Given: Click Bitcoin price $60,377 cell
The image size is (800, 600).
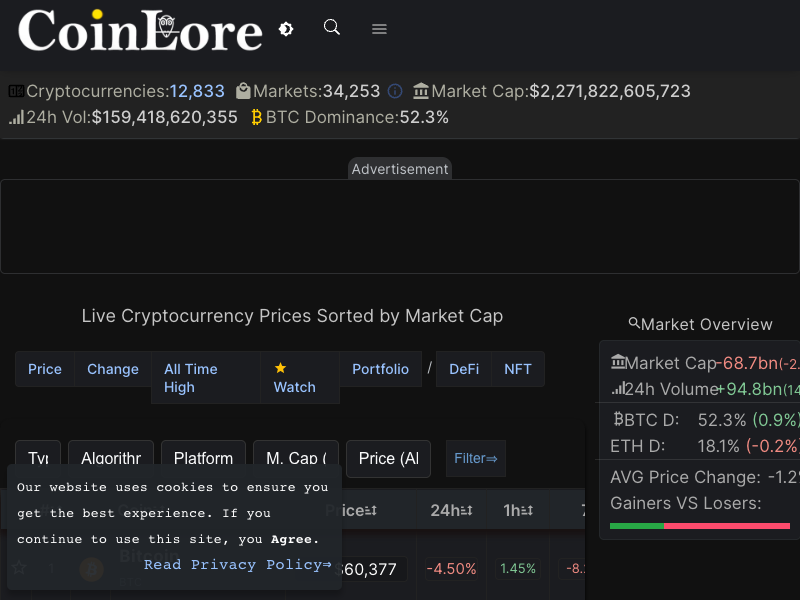Looking at the screenshot, I should [366, 569].
